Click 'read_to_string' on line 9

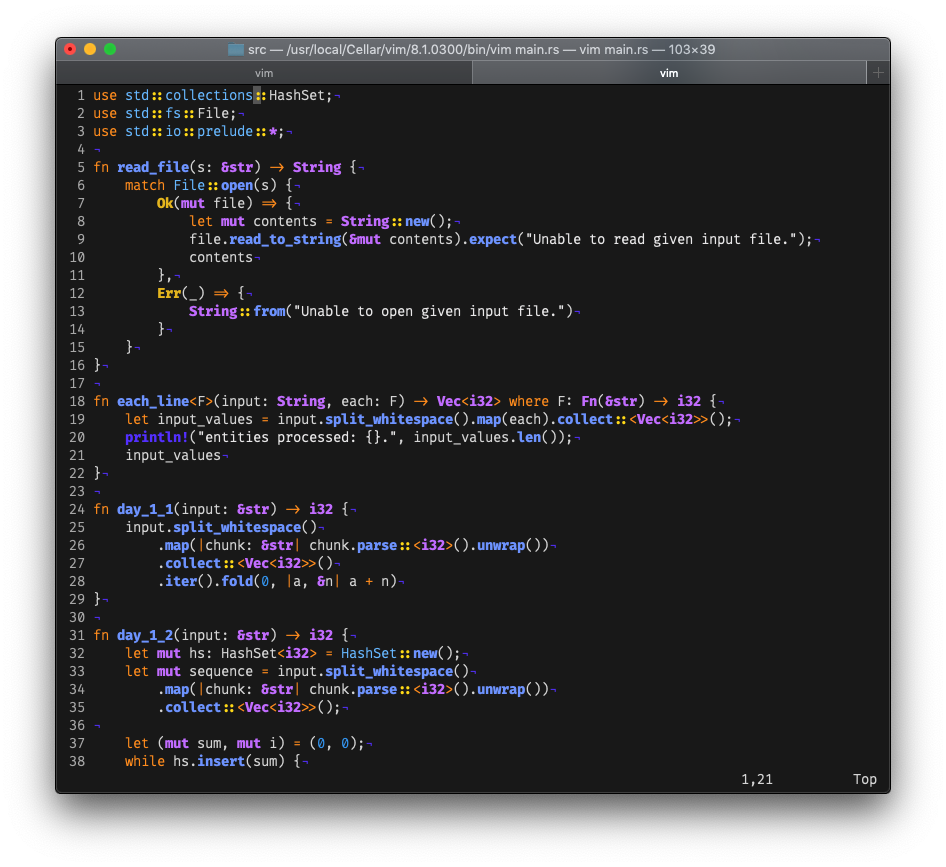pyautogui.click(x=285, y=240)
